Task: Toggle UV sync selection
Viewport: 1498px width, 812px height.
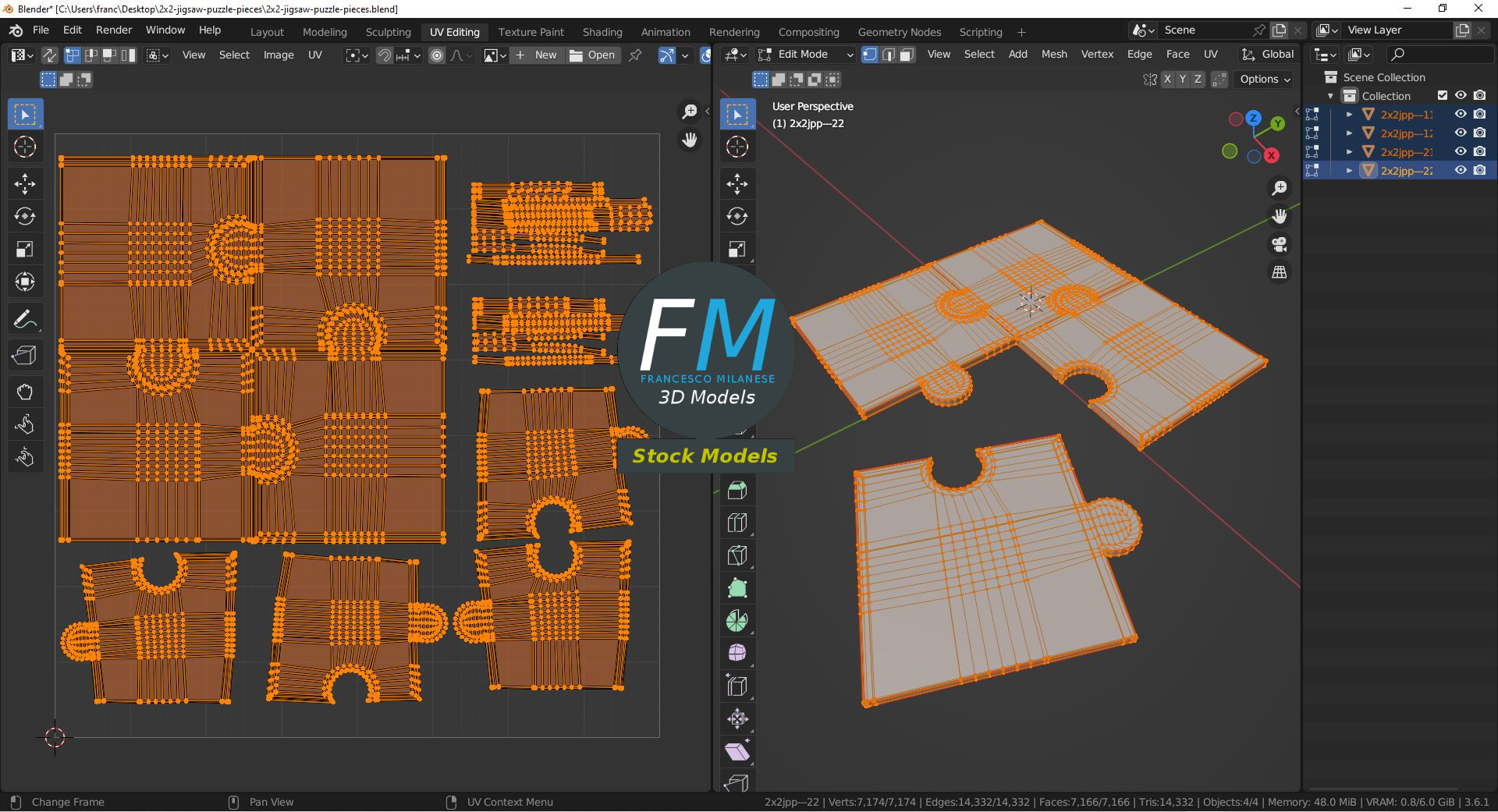Action: 49,55
